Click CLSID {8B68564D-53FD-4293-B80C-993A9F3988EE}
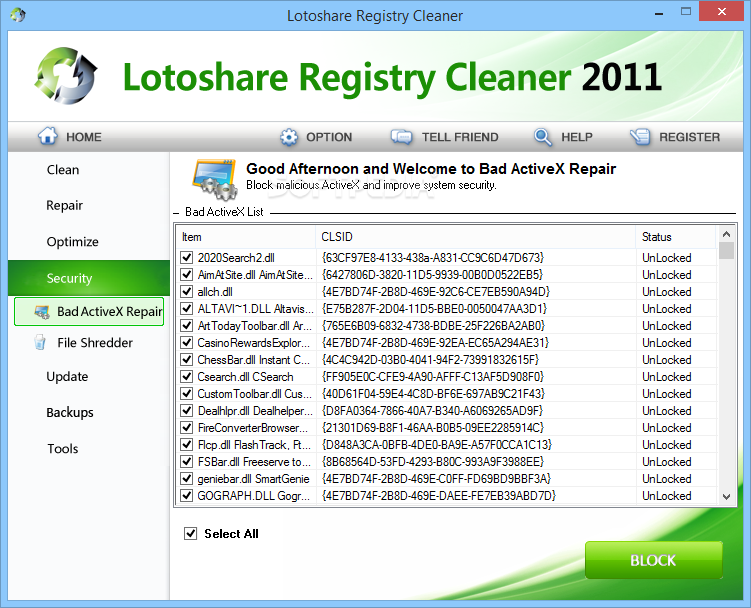 [x=432, y=462]
